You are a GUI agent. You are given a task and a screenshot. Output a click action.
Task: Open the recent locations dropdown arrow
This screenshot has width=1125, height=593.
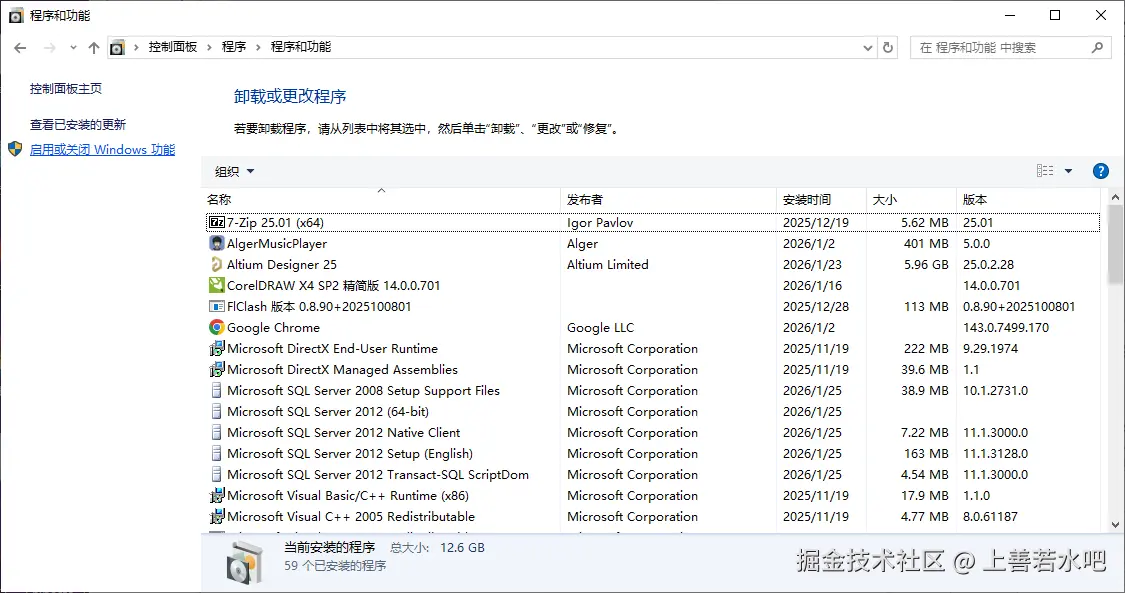point(73,47)
